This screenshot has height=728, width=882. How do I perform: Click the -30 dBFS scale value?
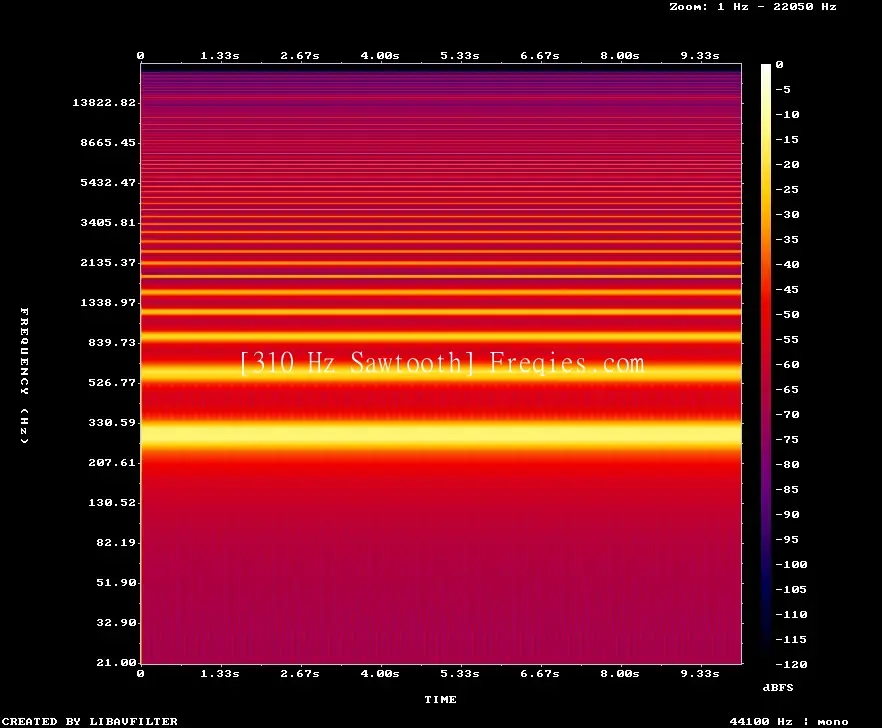point(787,214)
